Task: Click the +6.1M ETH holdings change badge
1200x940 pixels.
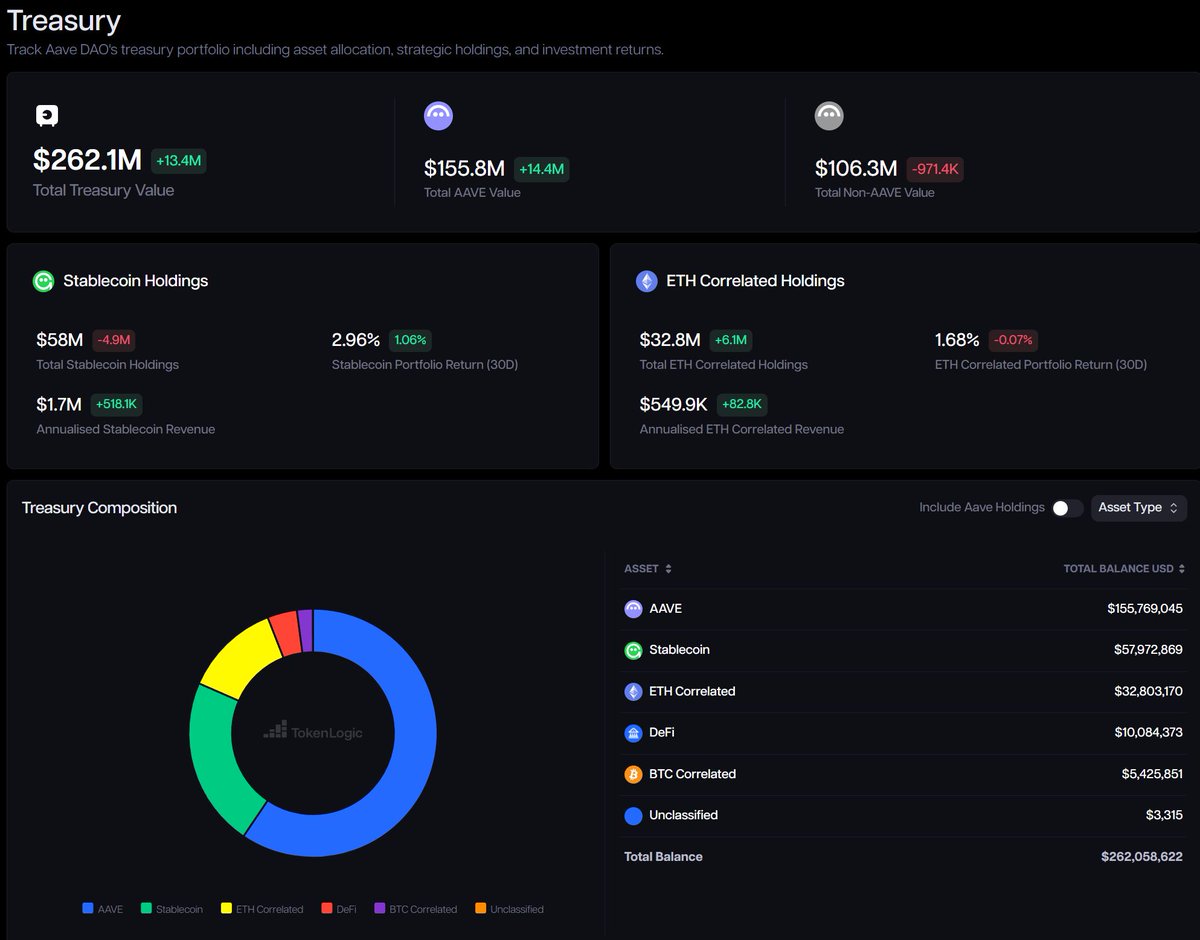Action: coord(732,340)
